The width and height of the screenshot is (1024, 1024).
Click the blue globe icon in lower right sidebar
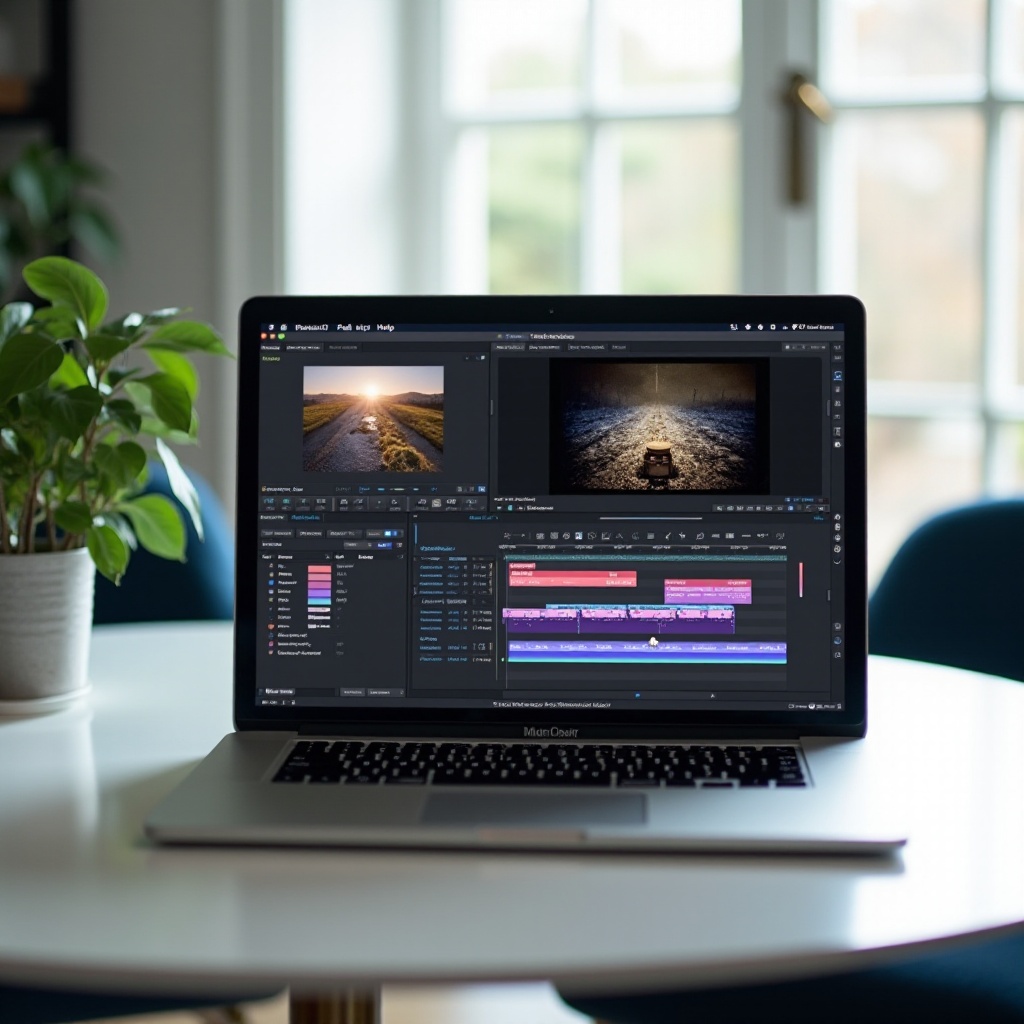tap(837, 641)
